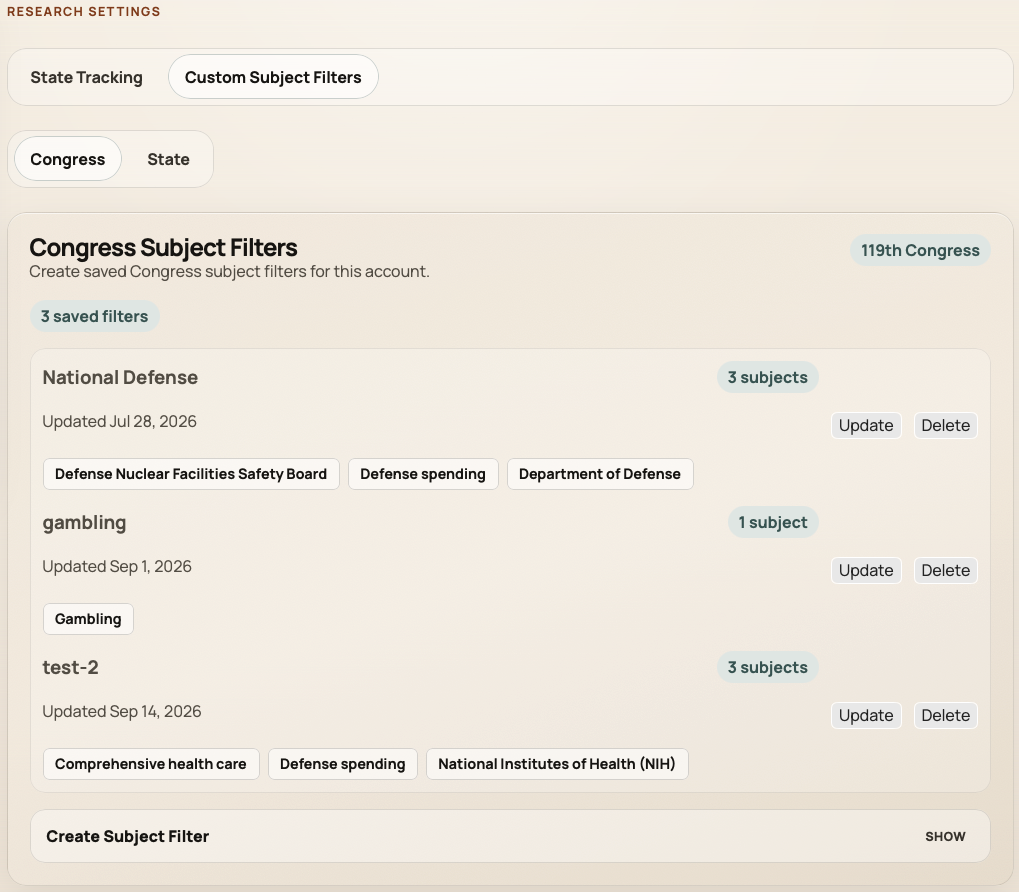
Task: Switch to the State Tracking tab
Action: click(x=86, y=77)
